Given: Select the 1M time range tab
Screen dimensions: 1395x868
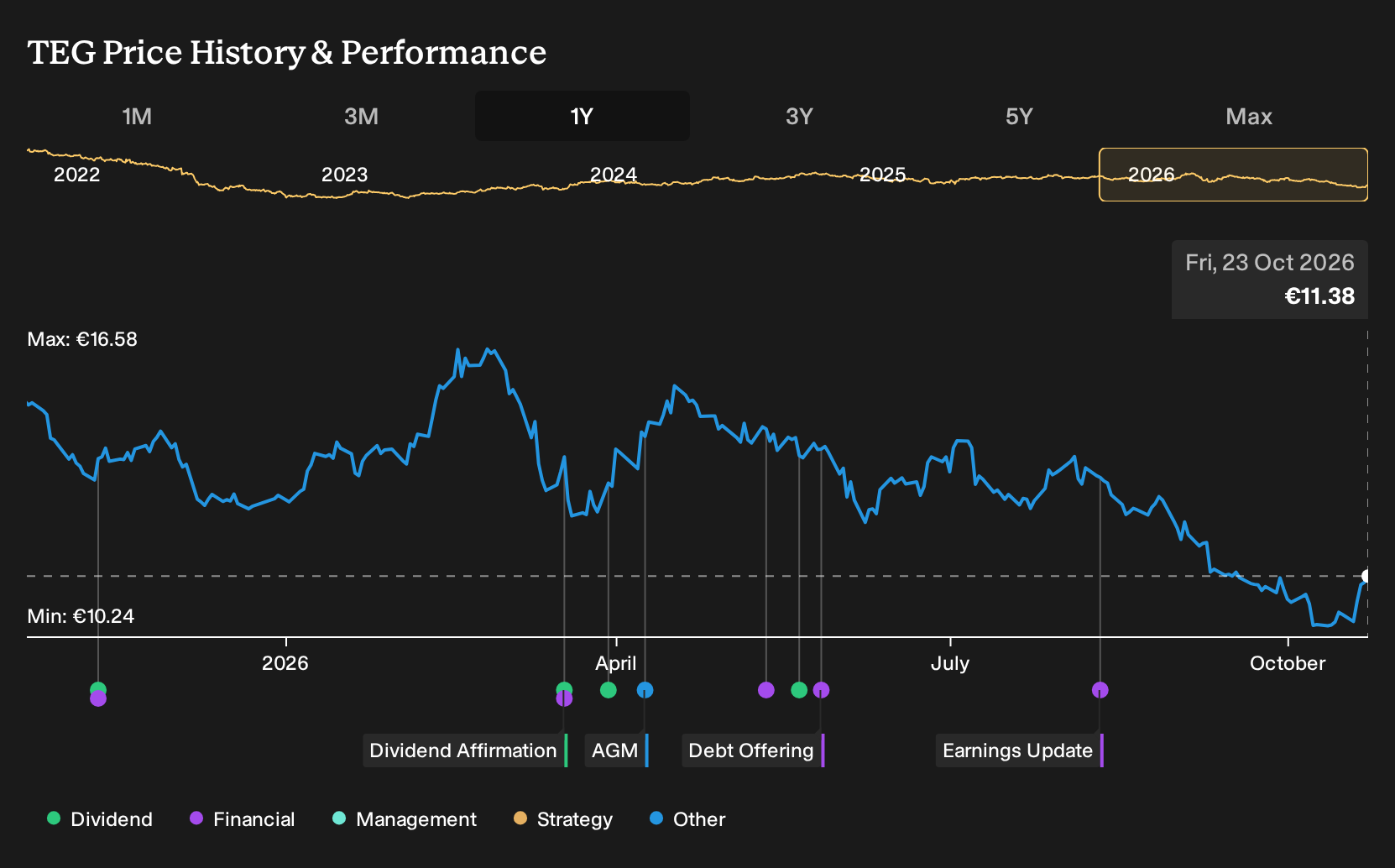Looking at the screenshot, I should click(x=137, y=116).
